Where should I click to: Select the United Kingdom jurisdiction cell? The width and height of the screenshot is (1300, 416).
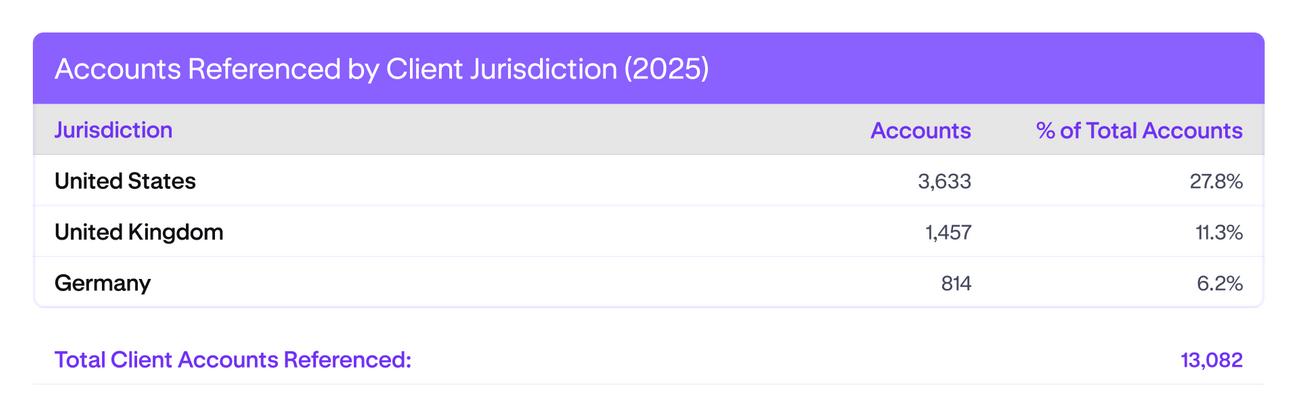tap(139, 232)
